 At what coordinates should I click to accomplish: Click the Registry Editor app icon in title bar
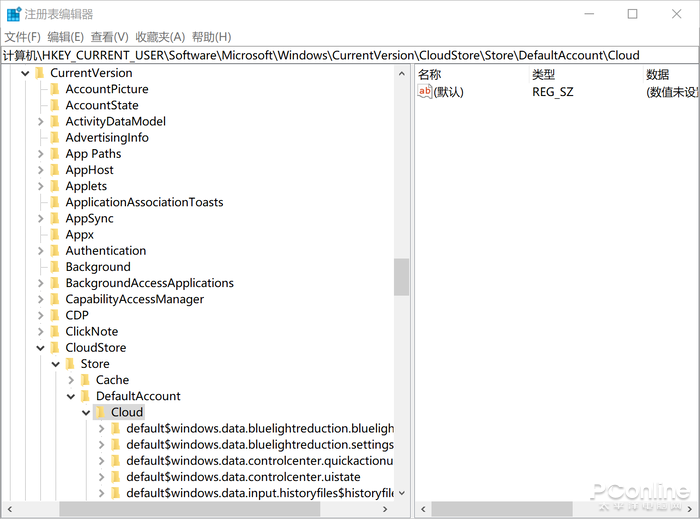[13, 14]
